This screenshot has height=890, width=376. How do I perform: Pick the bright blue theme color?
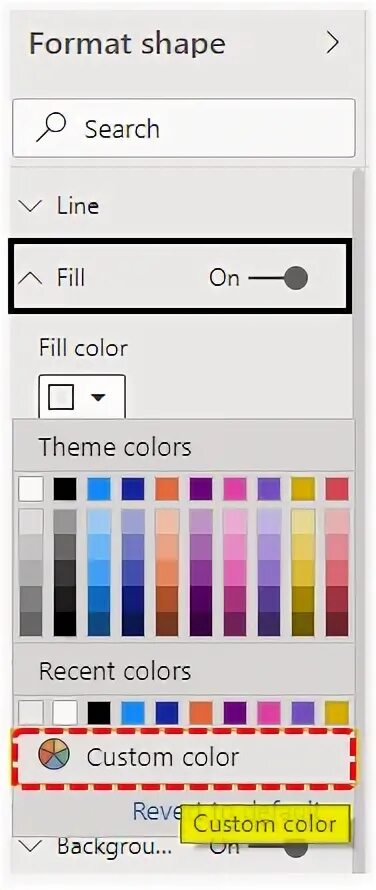point(99,489)
